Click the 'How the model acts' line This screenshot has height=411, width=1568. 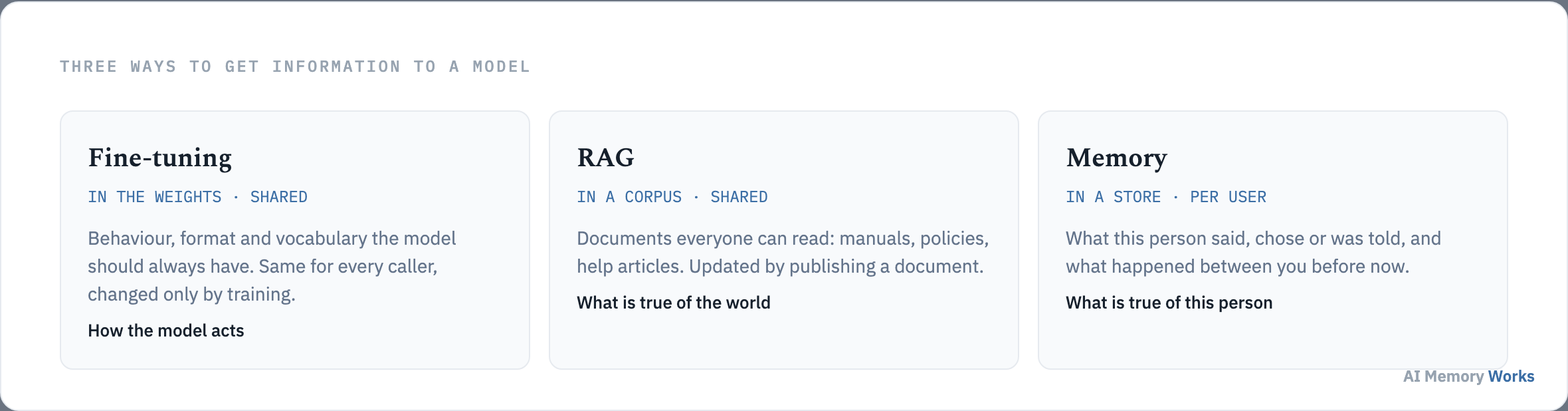point(166,331)
